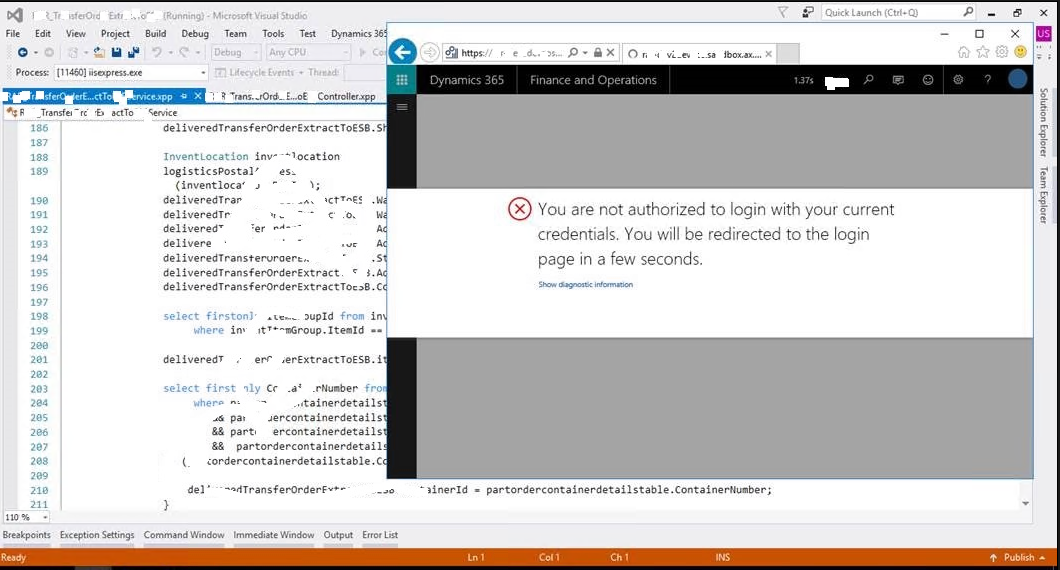
Task: Click the browser Forward arrow button
Action: click(429, 52)
